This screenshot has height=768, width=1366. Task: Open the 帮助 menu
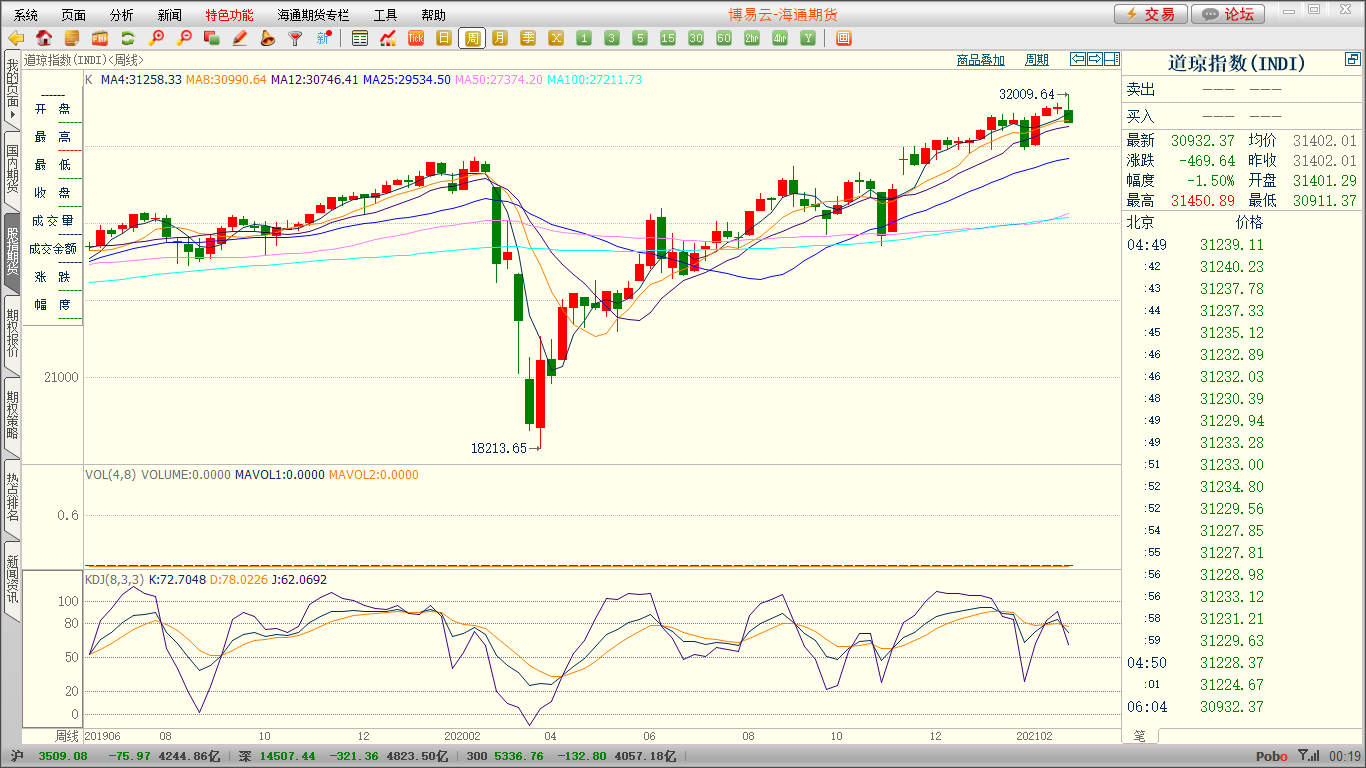[434, 15]
